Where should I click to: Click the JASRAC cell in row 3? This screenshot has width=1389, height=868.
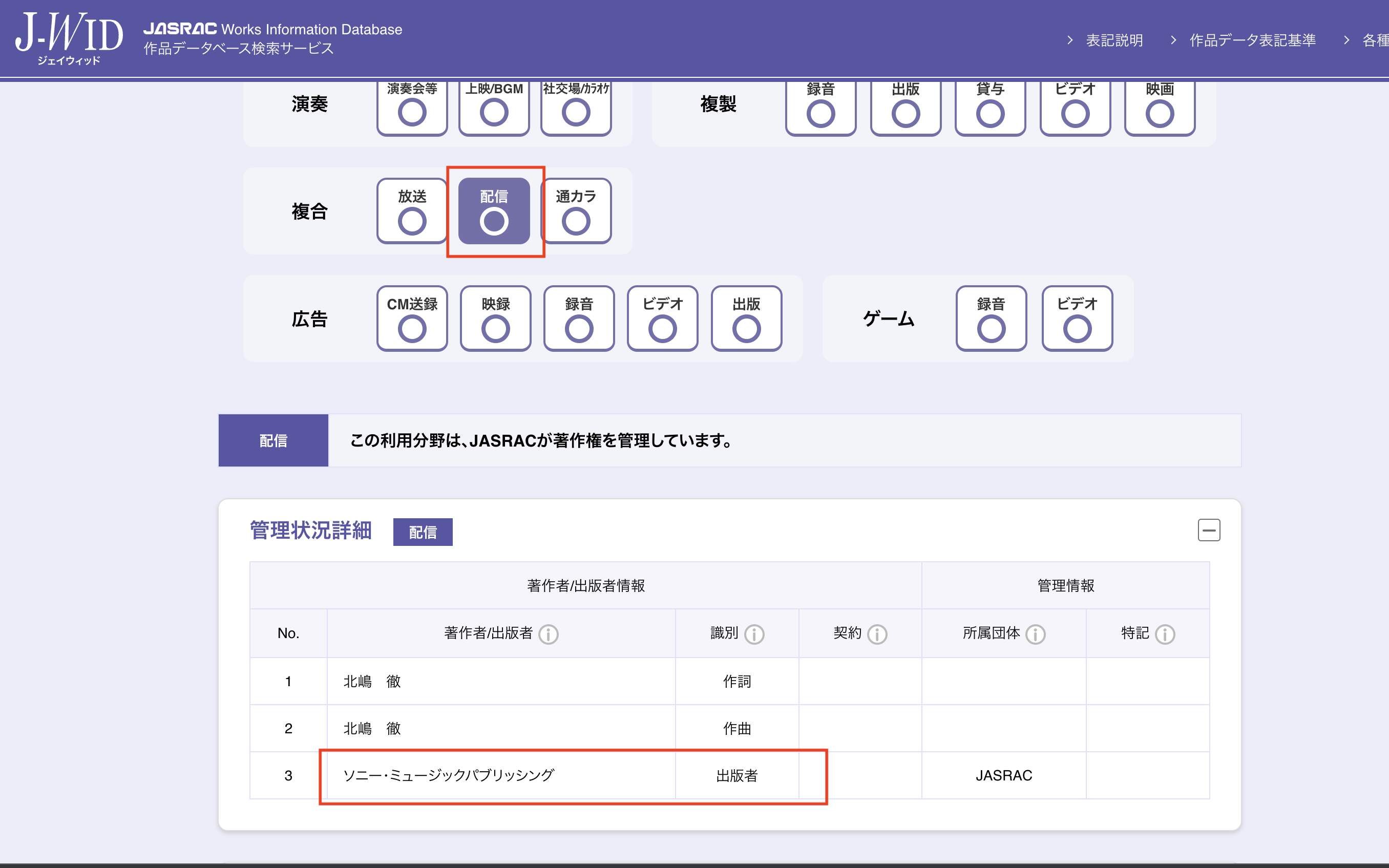[1004, 776]
